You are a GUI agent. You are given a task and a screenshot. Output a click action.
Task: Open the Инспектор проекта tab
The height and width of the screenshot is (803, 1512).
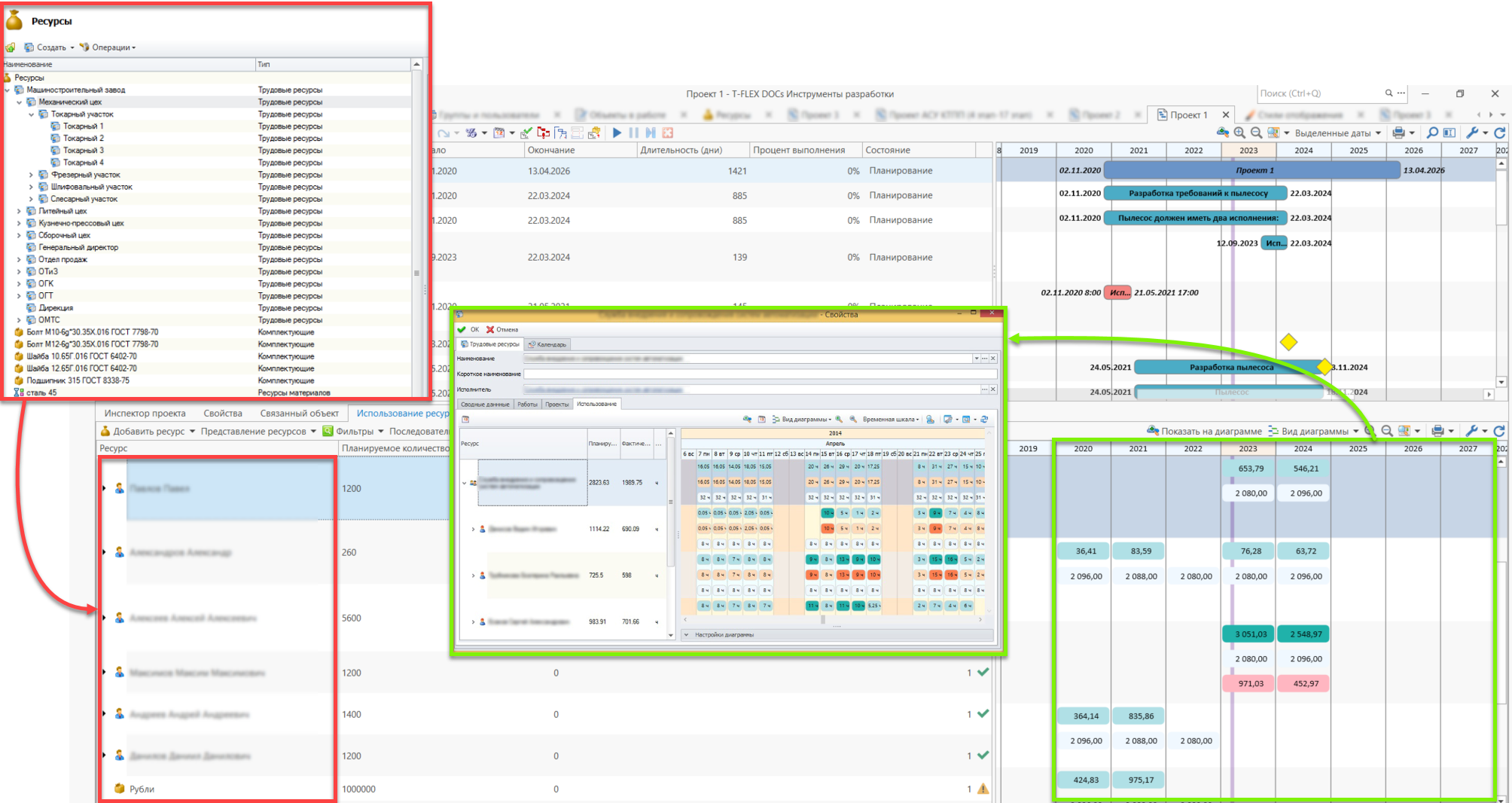tap(145, 414)
